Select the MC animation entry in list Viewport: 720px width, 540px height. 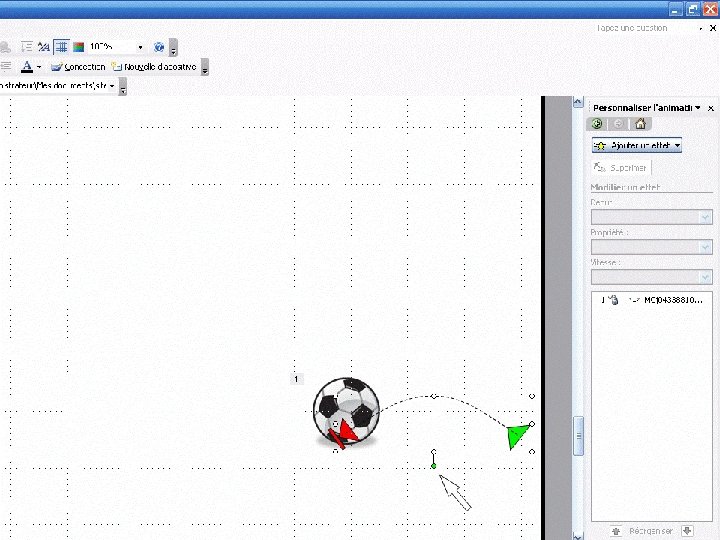coord(652,300)
